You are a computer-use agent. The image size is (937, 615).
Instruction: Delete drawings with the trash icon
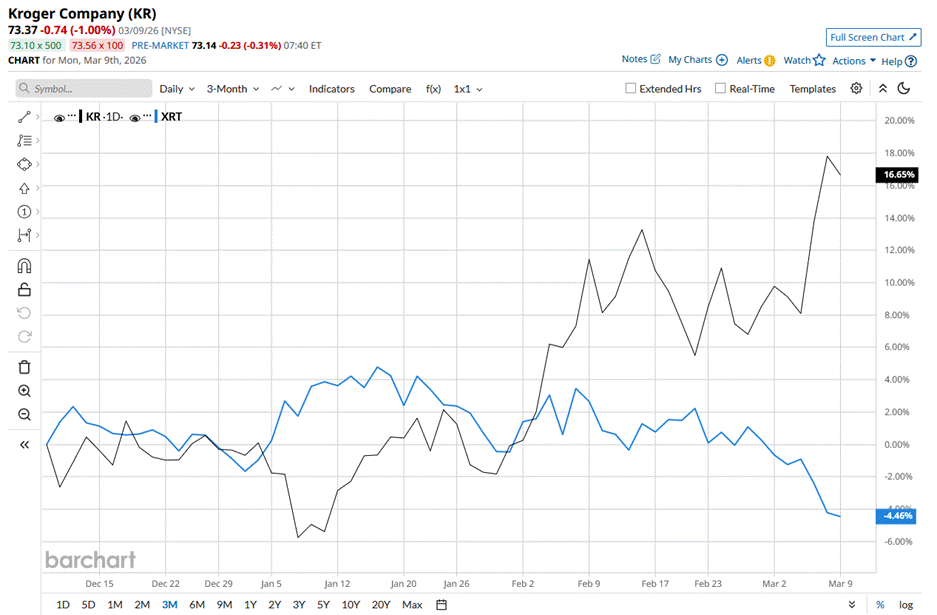pyautogui.click(x=24, y=367)
